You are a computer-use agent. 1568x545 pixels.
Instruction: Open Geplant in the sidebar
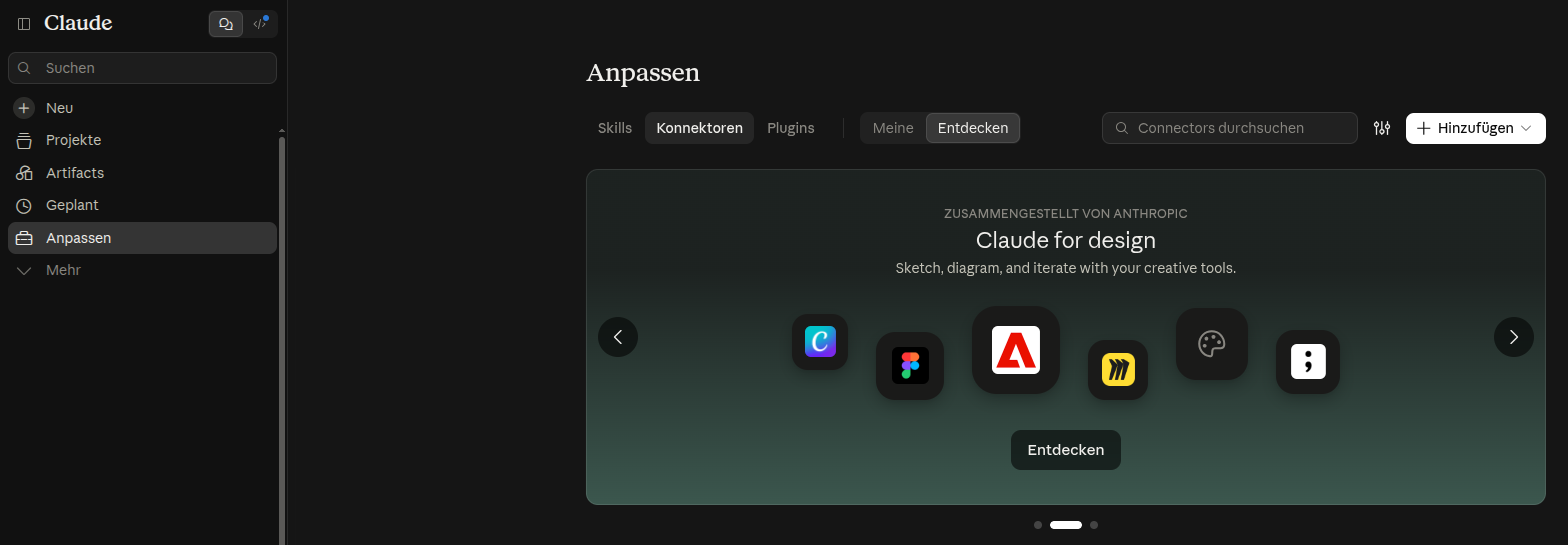[142, 205]
